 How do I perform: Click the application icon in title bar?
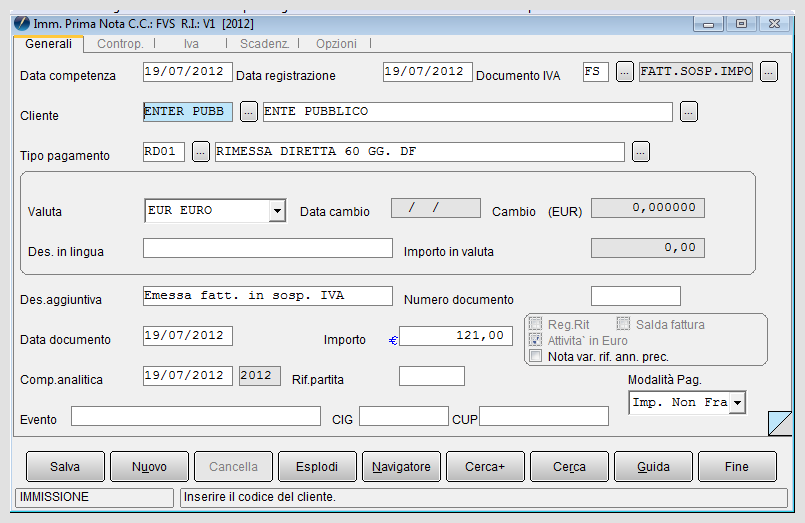[x=22, y=24]
